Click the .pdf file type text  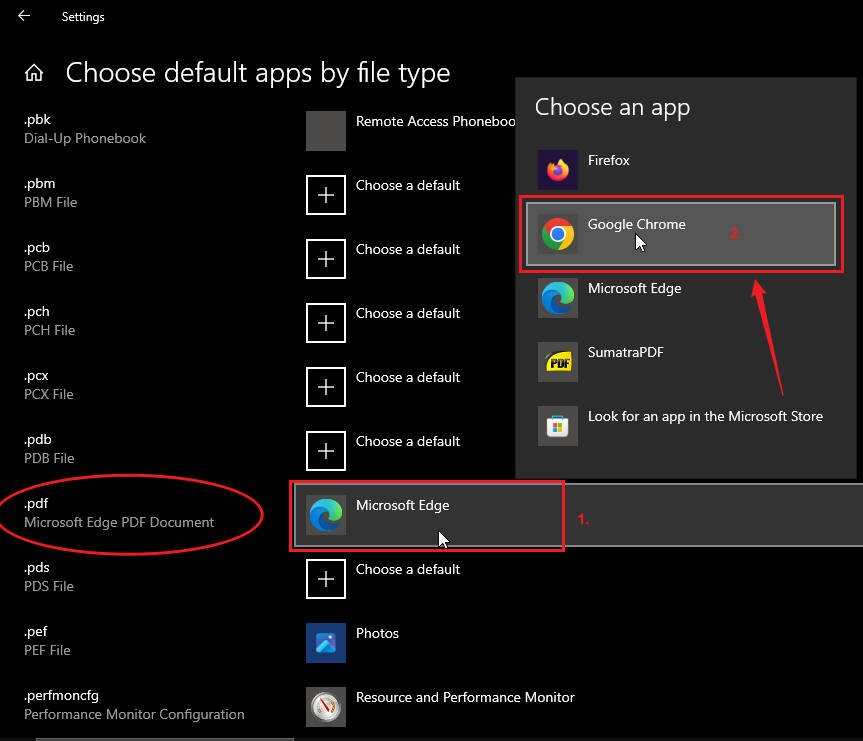point(36,504)
